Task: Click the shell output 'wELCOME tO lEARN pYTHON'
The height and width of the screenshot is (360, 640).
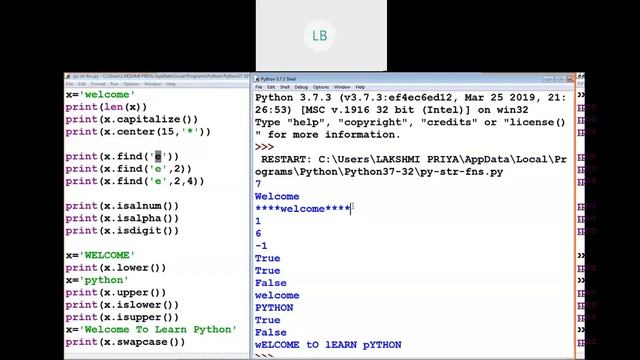Action: click(x=328, y=345)
